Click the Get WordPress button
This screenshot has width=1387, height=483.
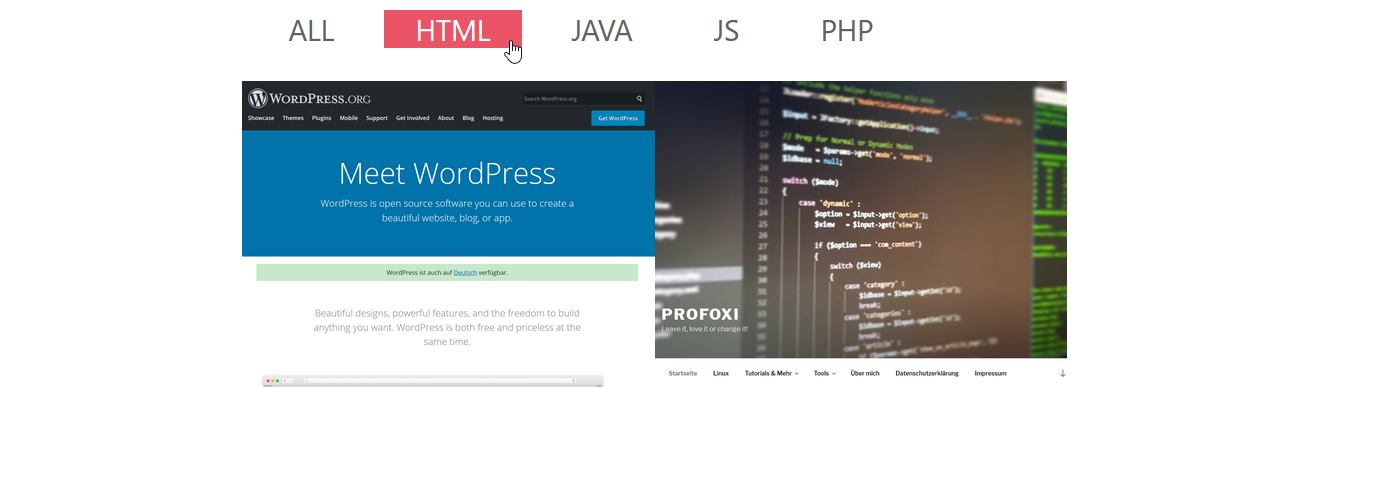click(618, 118)
